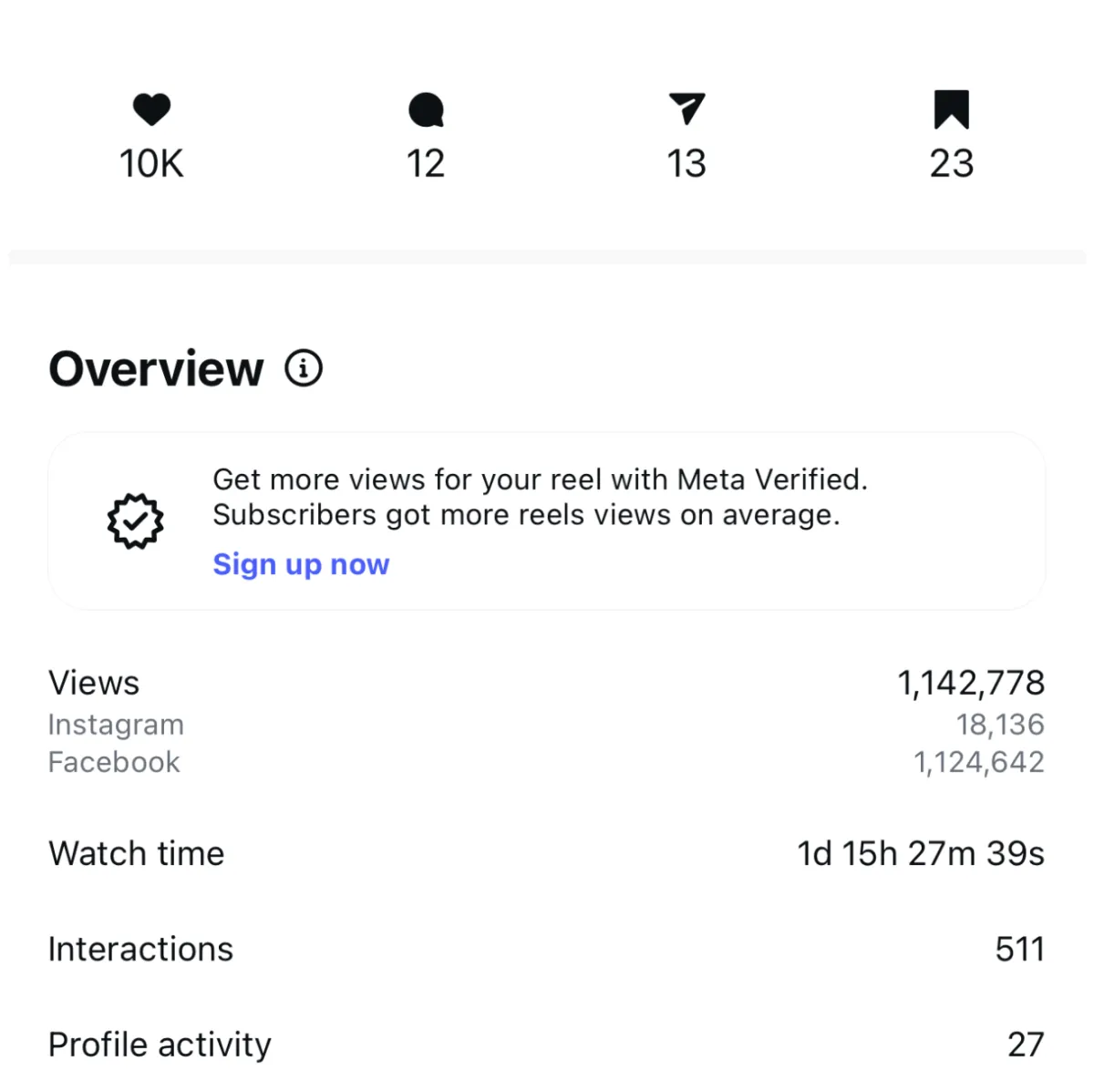
Task: Tap the bookmark saves icon
Action: [951, 109]
